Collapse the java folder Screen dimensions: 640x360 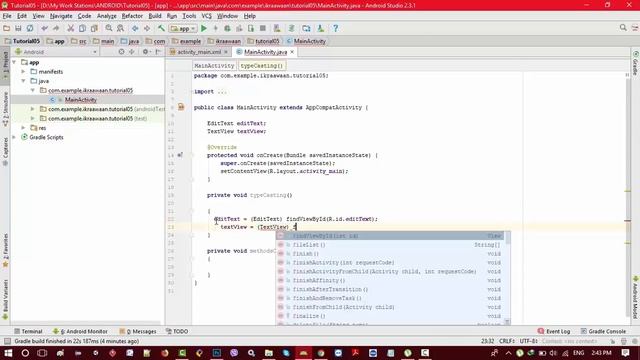(24, 81)
